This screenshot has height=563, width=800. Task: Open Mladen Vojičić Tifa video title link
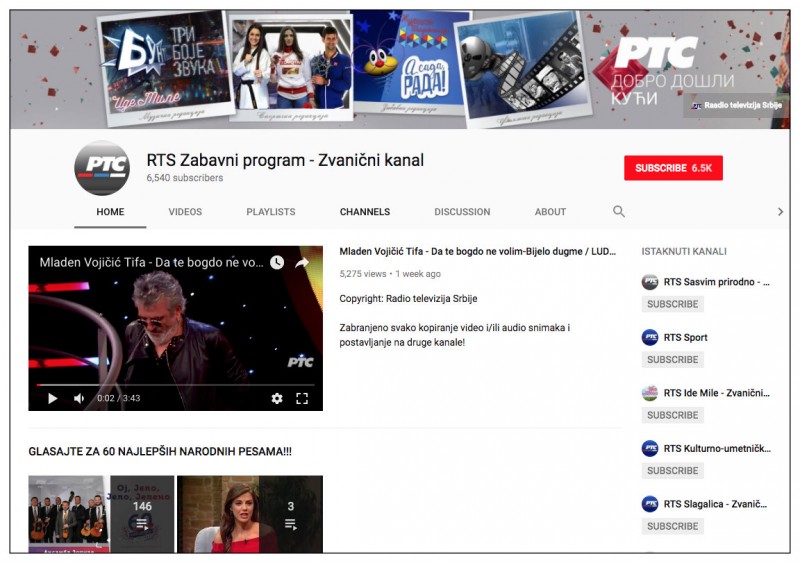(x=478, y=251)
